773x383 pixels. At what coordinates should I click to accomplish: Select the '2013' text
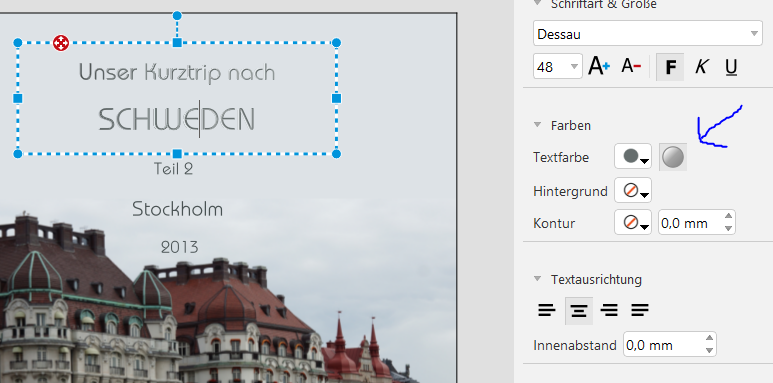(x=179, y=247)
